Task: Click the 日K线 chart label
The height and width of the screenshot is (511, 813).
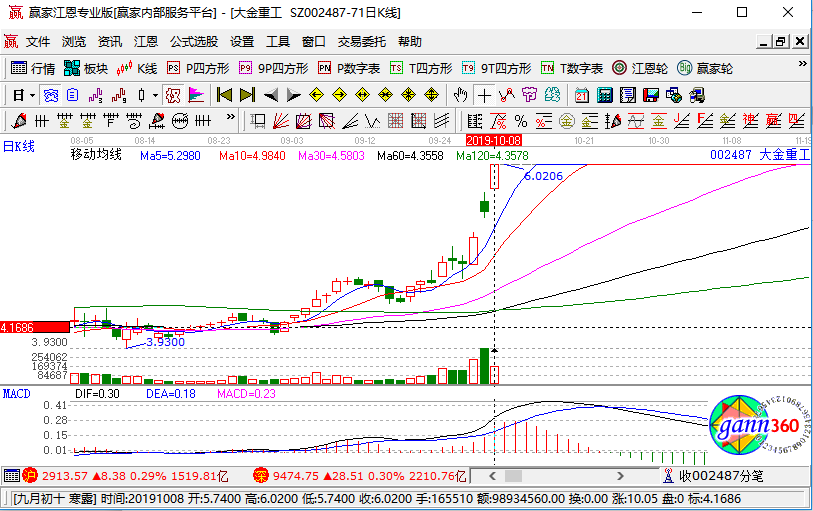Action: 19,147
